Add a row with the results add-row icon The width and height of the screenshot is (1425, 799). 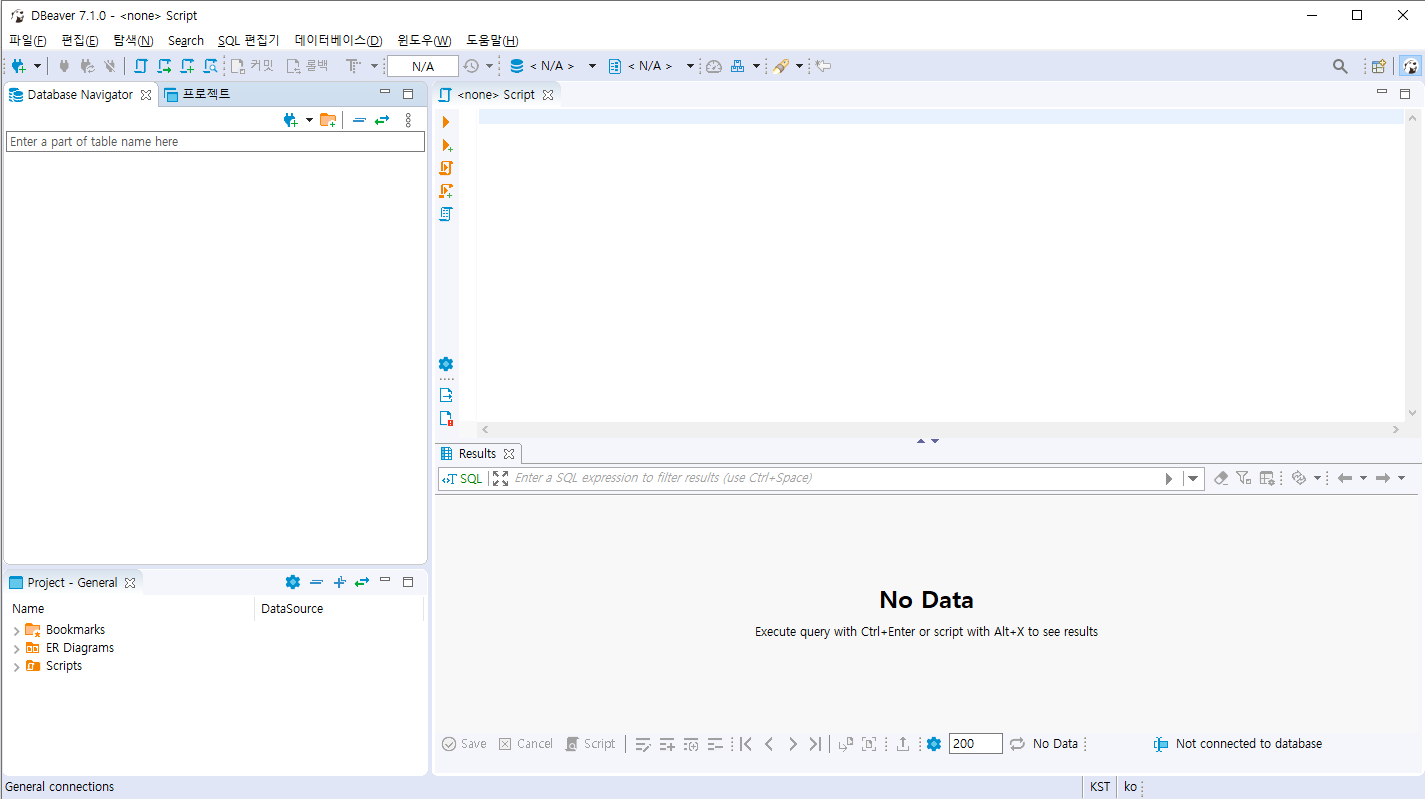[667, 744]
